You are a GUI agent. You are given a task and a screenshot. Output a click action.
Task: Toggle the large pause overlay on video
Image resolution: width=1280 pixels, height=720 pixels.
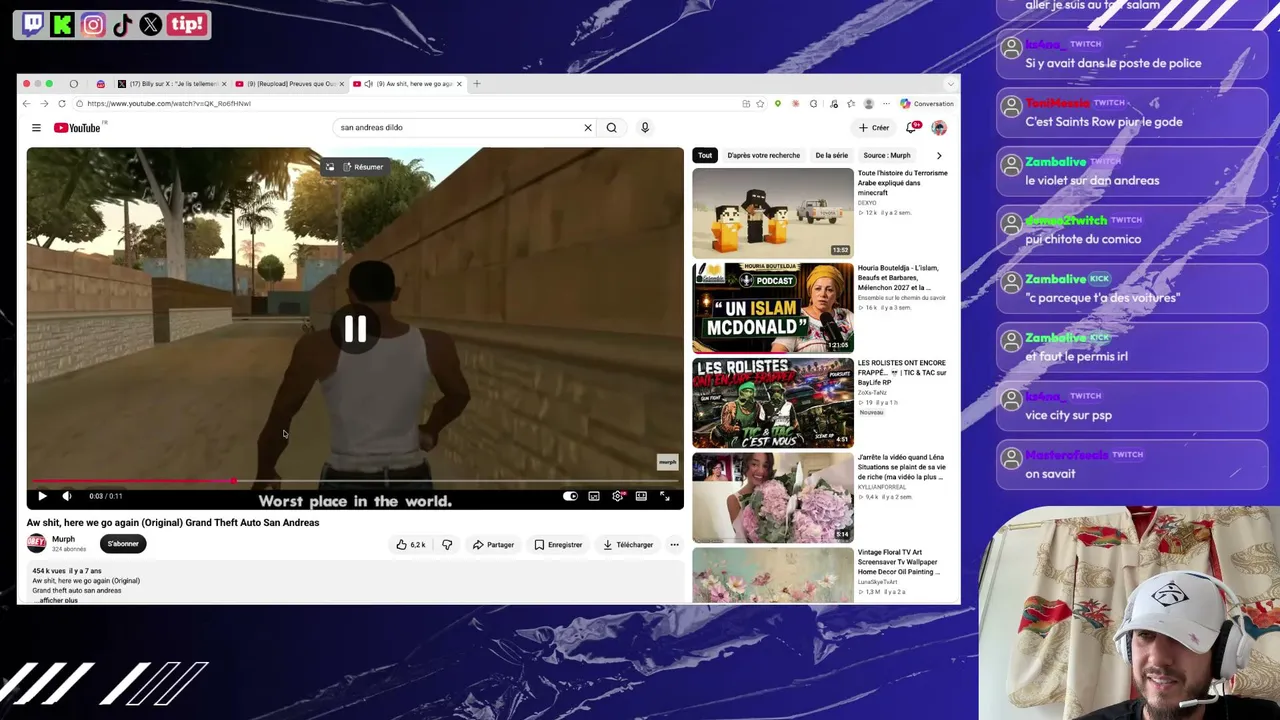pyautogui.click(x=355, y=329)
